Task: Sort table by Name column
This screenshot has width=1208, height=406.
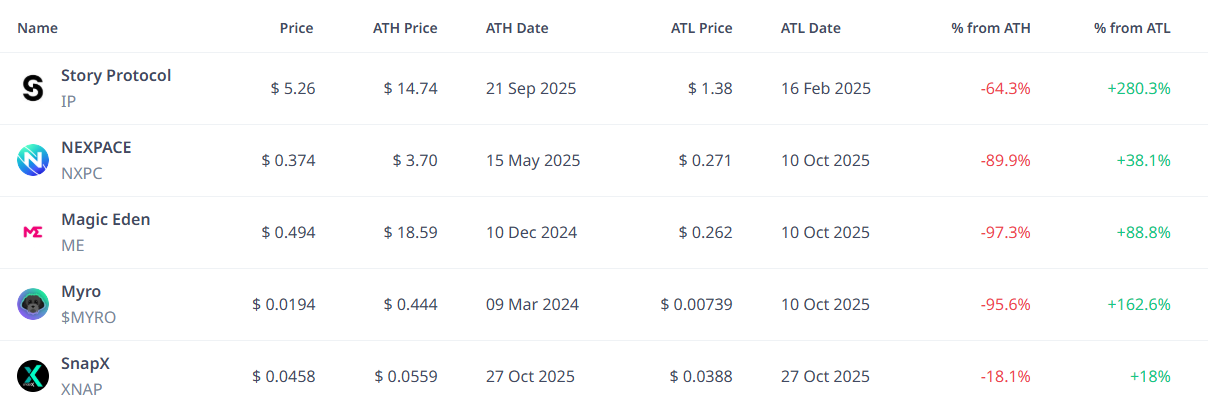Action: point(38,28)
